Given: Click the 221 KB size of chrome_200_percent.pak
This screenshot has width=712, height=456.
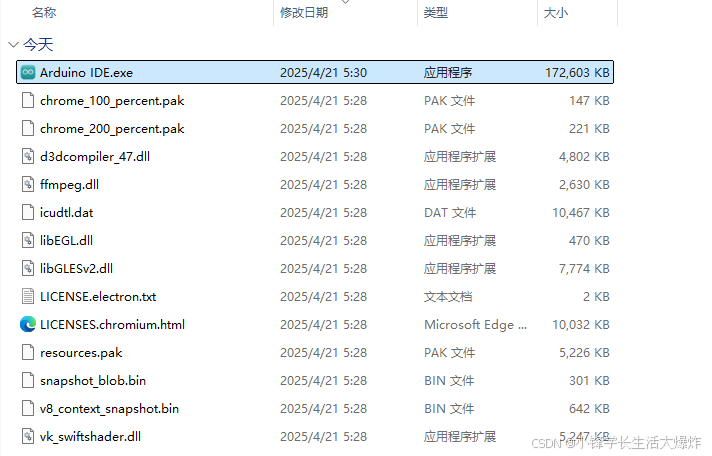Looking at the screenshot, I should coord(589,129).
